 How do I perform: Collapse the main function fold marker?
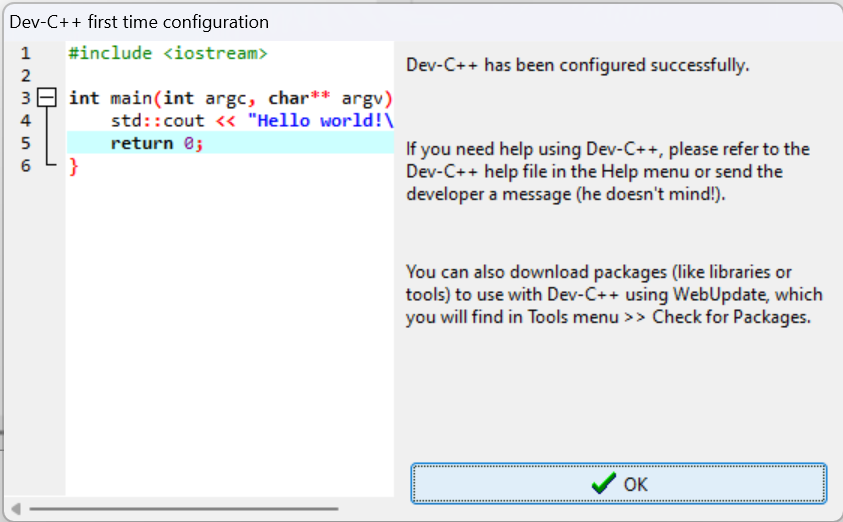[47, 98]
